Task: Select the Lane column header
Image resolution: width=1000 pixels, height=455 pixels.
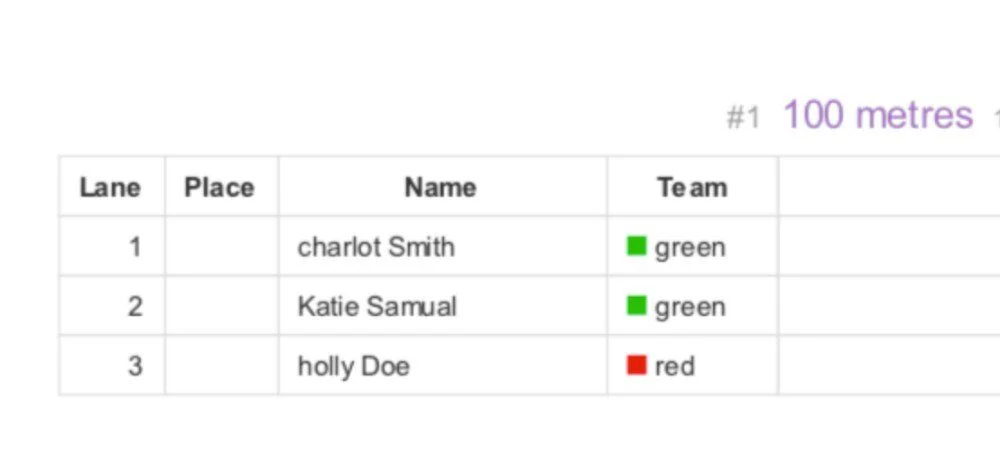Action: [x=112, y=186]
